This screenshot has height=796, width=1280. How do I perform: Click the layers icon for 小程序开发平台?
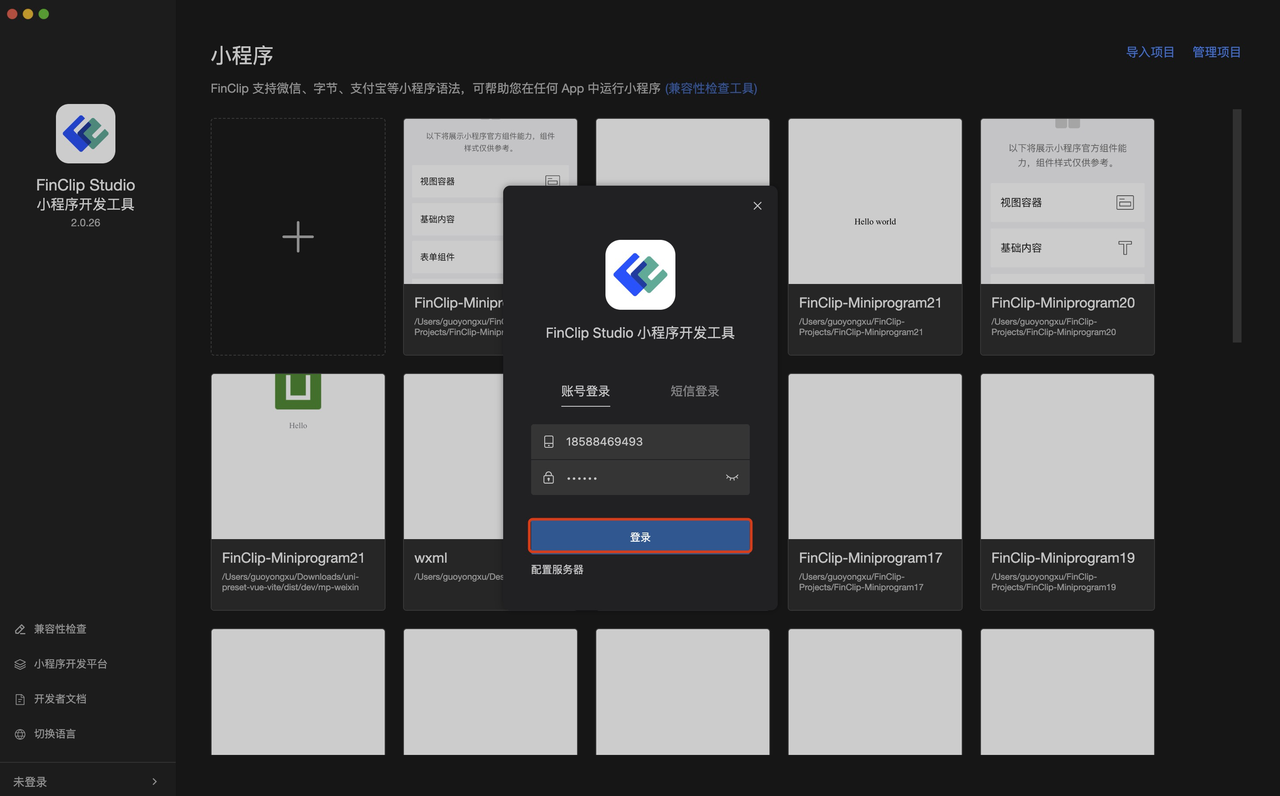point(20,664)
